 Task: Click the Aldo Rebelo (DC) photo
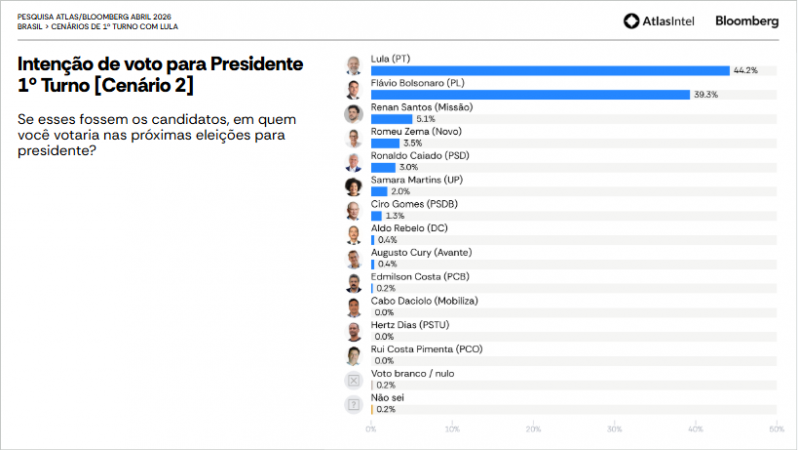tap(353, 234)
